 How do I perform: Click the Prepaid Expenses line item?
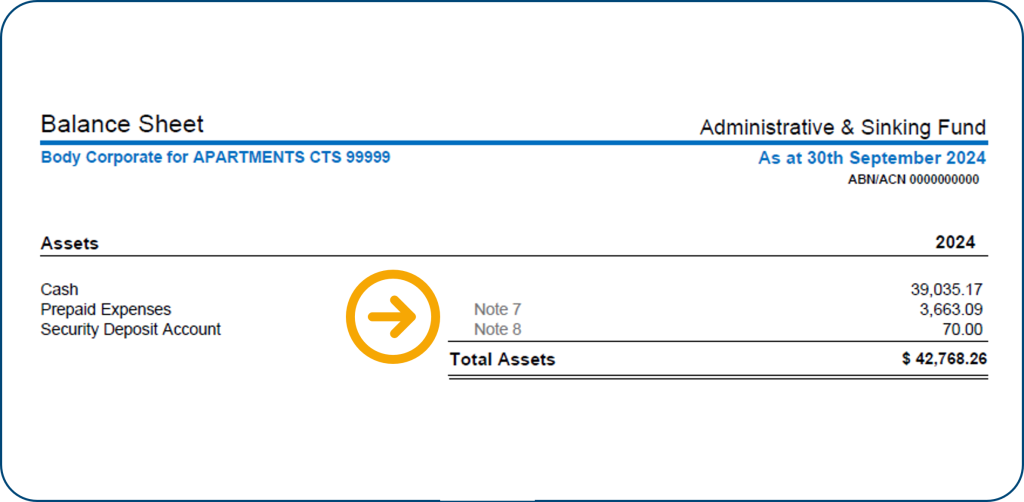point(106,310)
